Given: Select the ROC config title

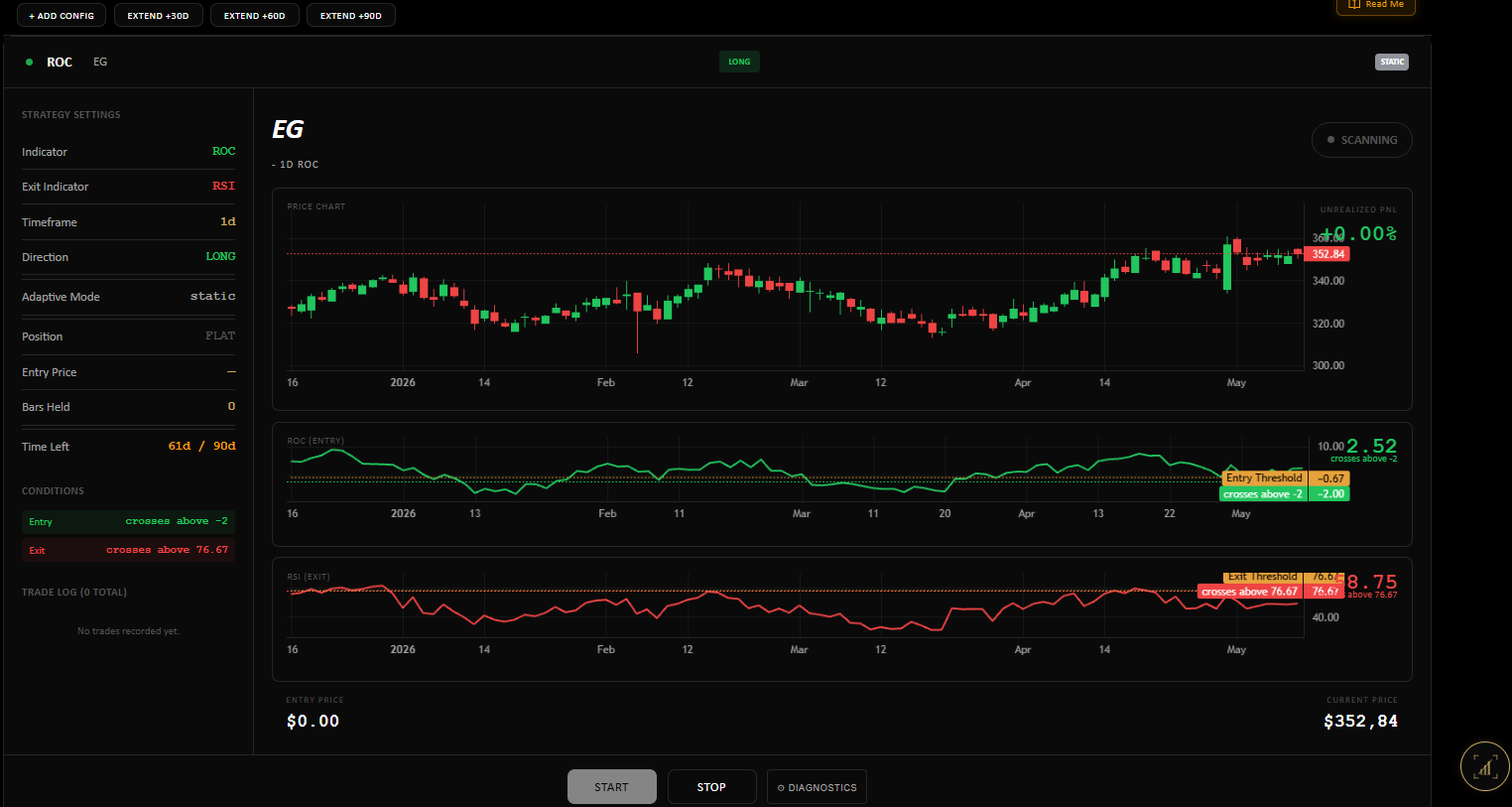Looking at the screenshot, I should (60, 62).
